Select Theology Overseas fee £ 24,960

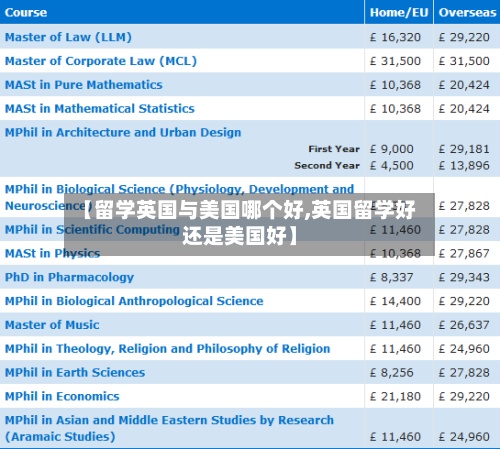[464, 349]
